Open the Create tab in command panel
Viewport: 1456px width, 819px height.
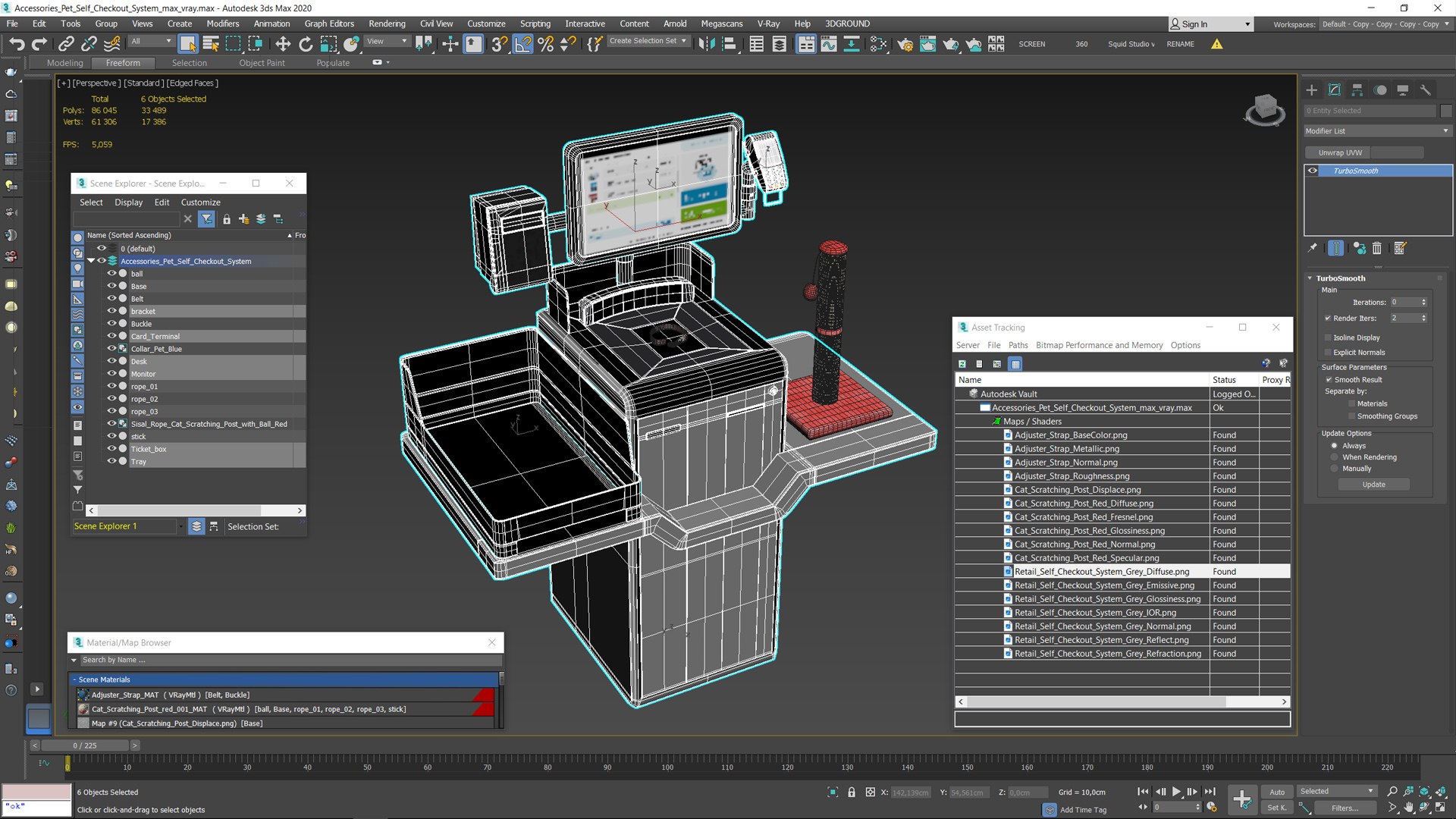pyautogui.click(x=1312, y=89)
